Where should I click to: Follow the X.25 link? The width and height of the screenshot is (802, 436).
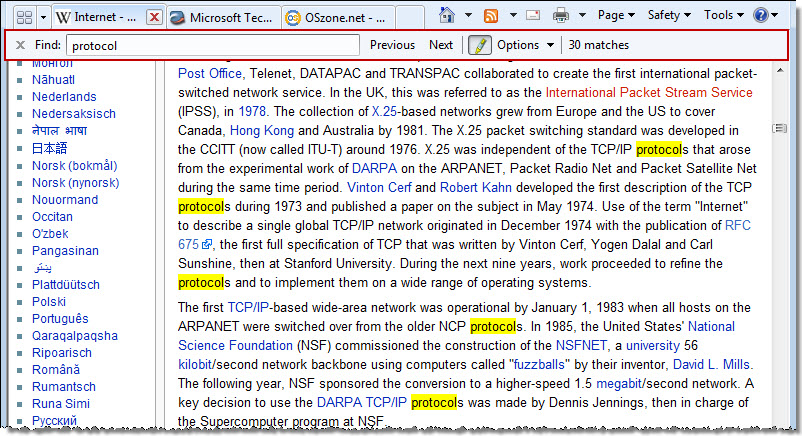tap(384, 112)
